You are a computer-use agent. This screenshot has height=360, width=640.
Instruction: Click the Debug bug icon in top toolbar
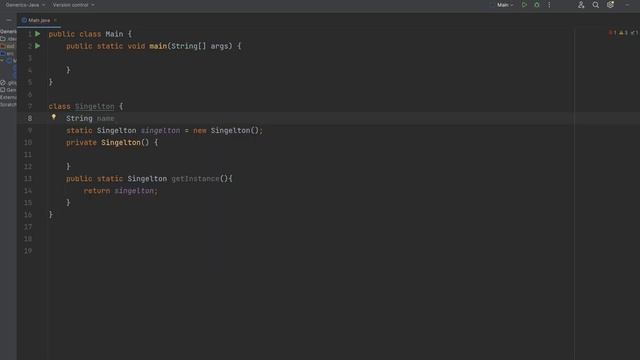[x=537, y=5]
